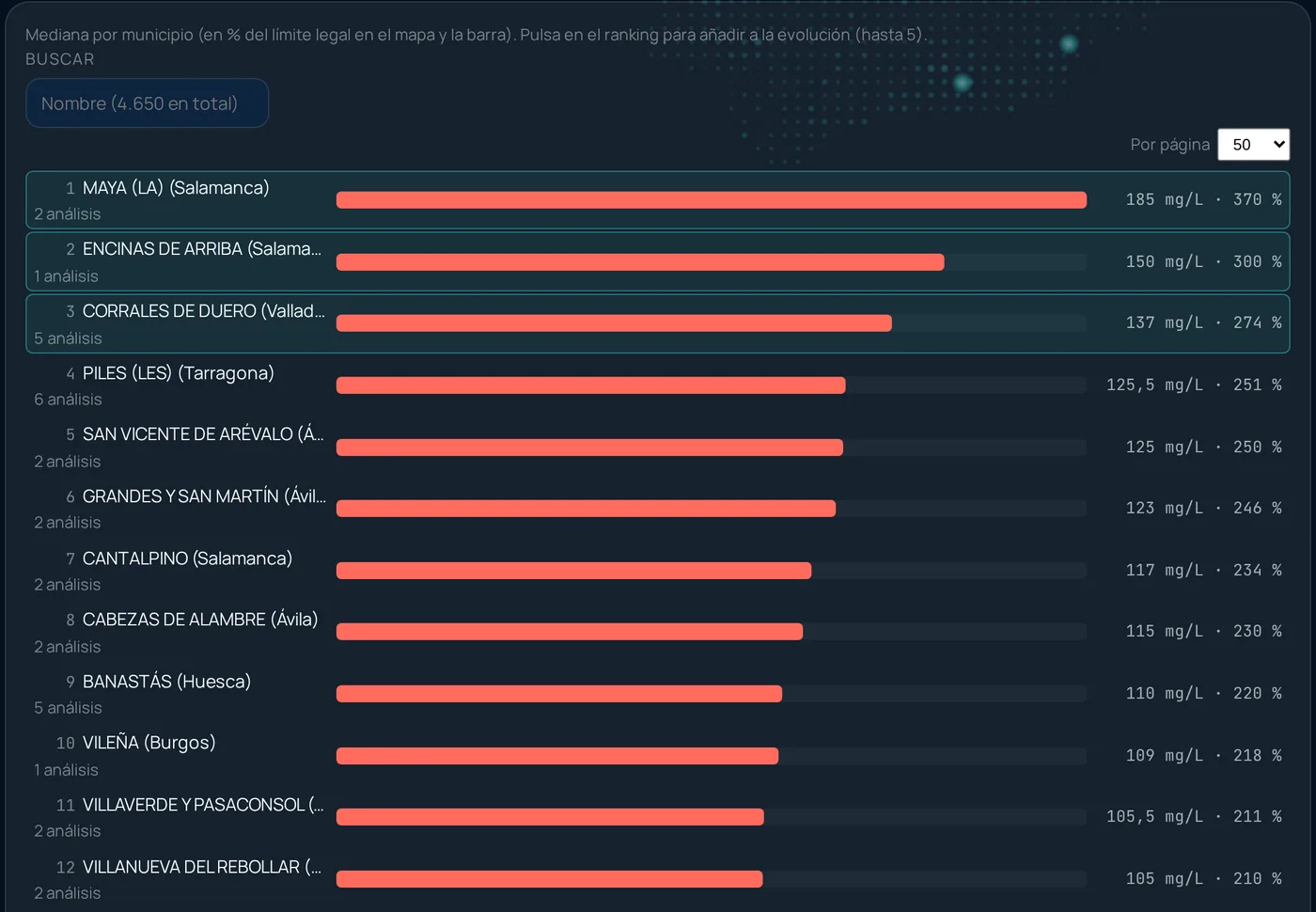
Task: Click the 125,5 mg/L · 251 % value
Action: click(1194, 385)
